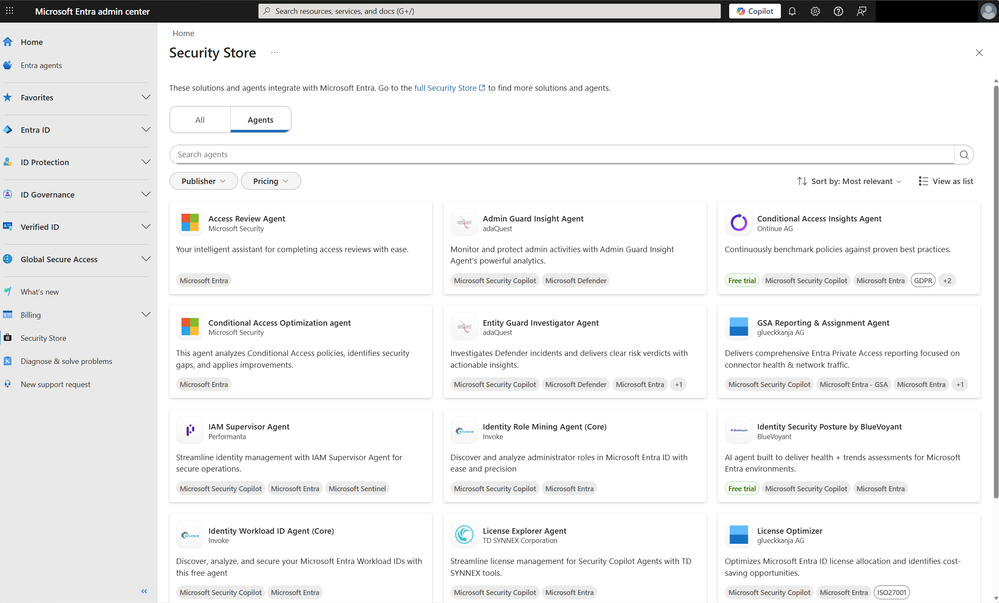Click the View as list icon
This screenshot has width=999, height=603.
(x=923, y=181)
